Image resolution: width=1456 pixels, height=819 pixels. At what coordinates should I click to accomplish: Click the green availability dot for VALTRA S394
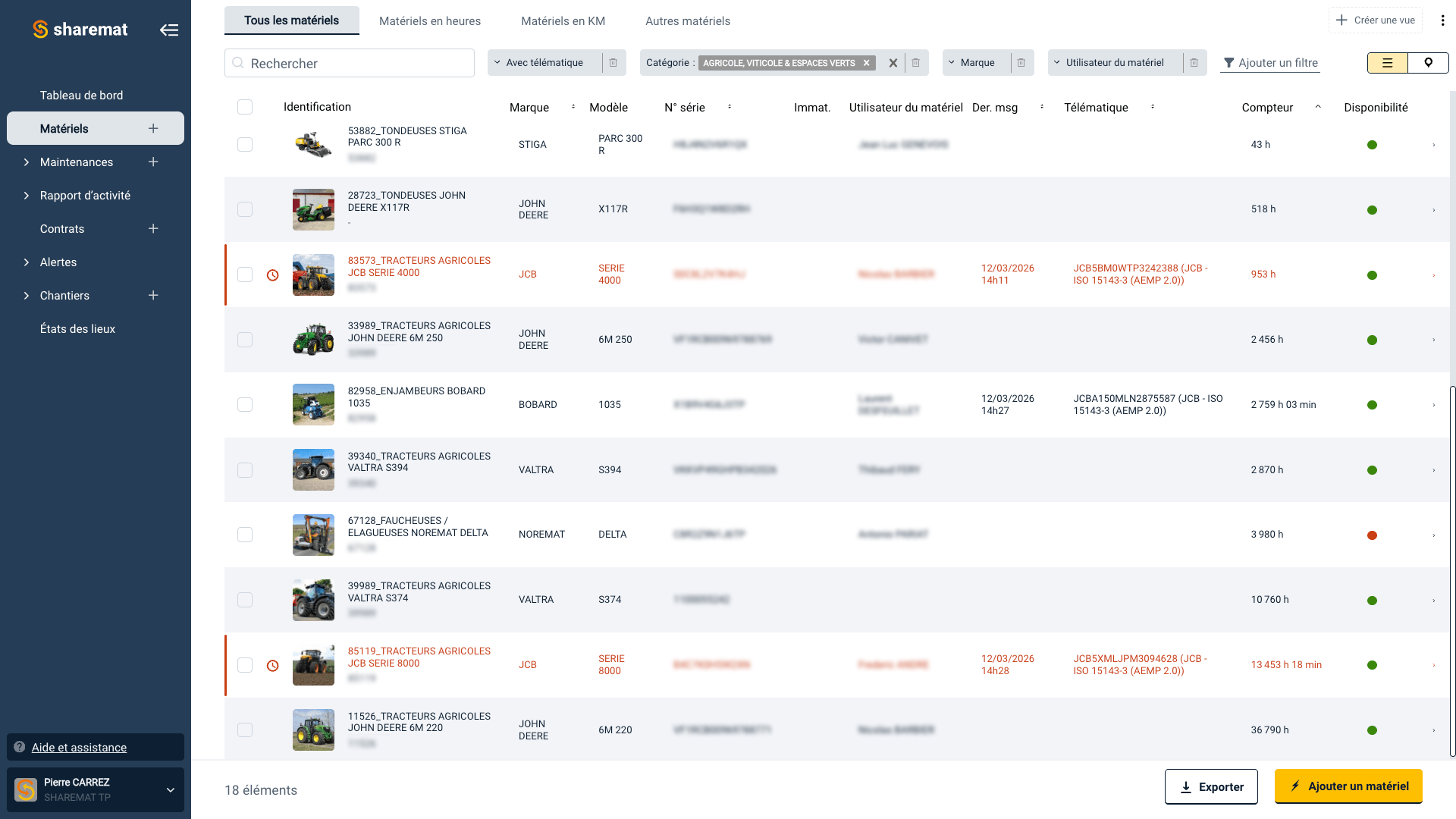[1373, 469]
